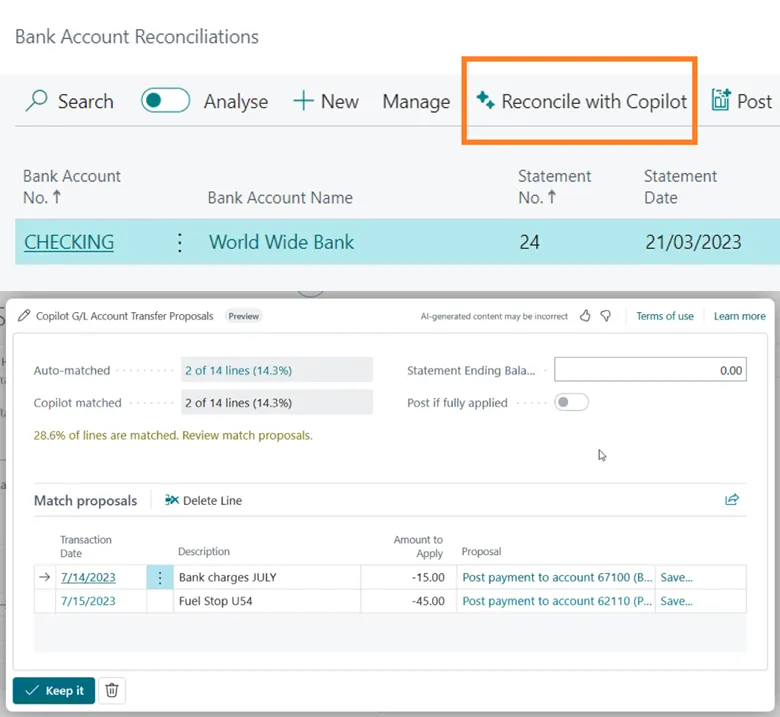Screen dimensions: 780x717
Task: Click the row selector arrow for 7/14/2023
Action: coord(44,577)
